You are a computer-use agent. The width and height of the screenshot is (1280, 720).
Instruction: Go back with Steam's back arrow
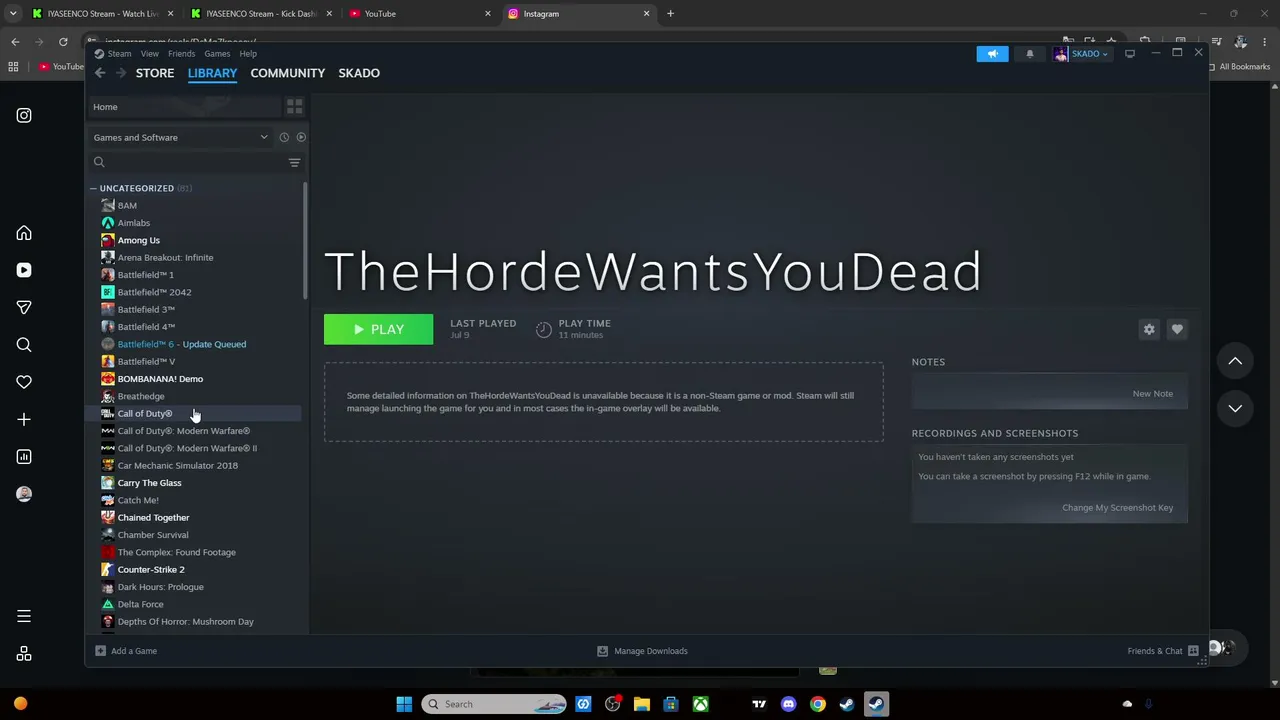coord(100,73)
